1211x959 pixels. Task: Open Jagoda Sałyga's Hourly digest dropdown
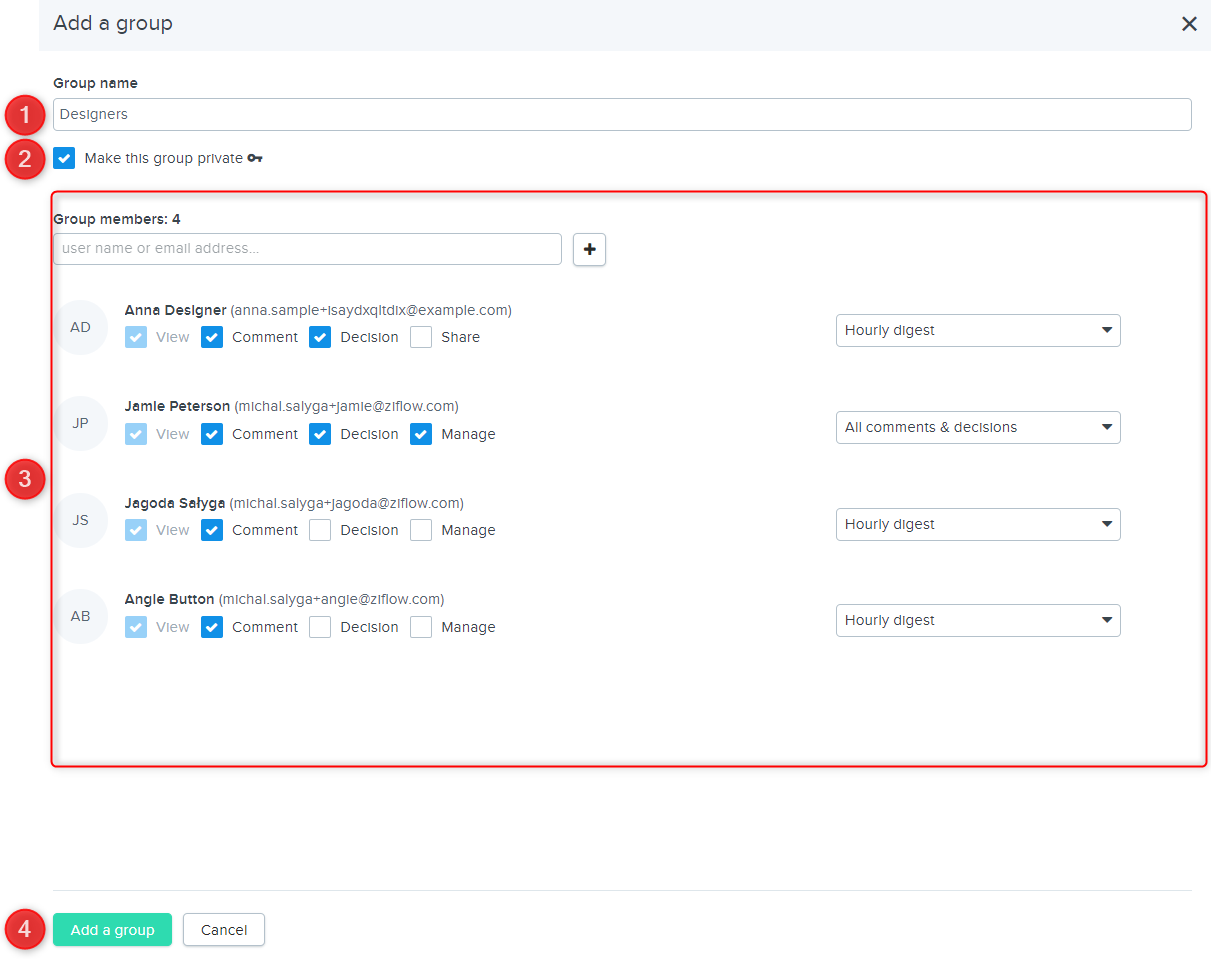[x=978, y=524]
